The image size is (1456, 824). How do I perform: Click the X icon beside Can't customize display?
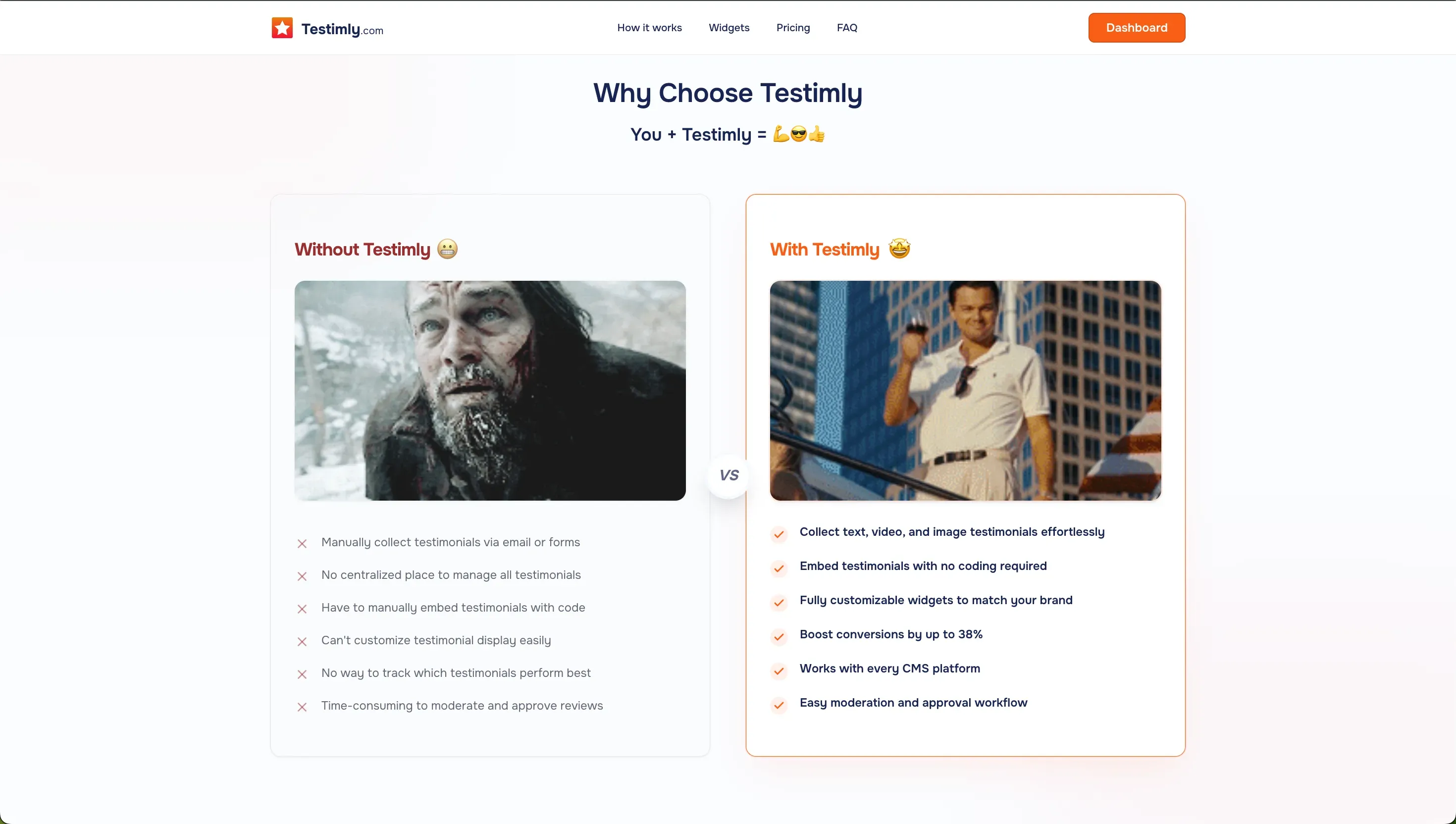coord(302,641)
